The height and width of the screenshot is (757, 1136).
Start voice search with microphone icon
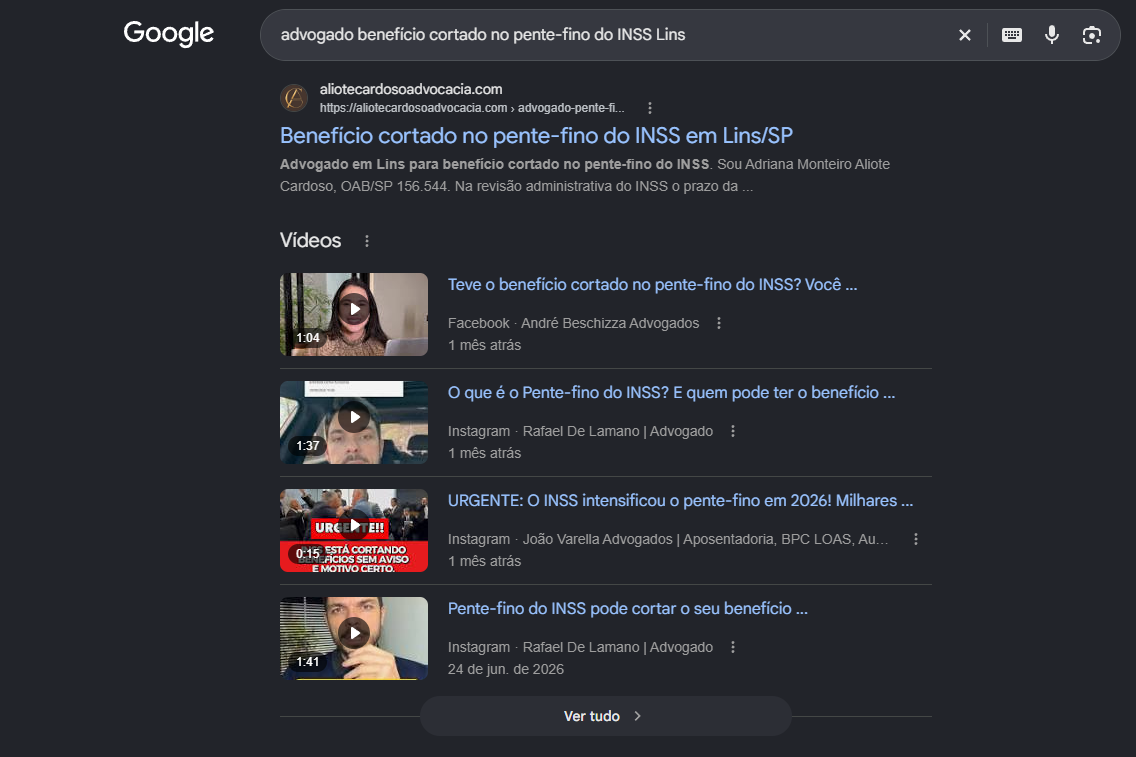tap(1051, 35)
